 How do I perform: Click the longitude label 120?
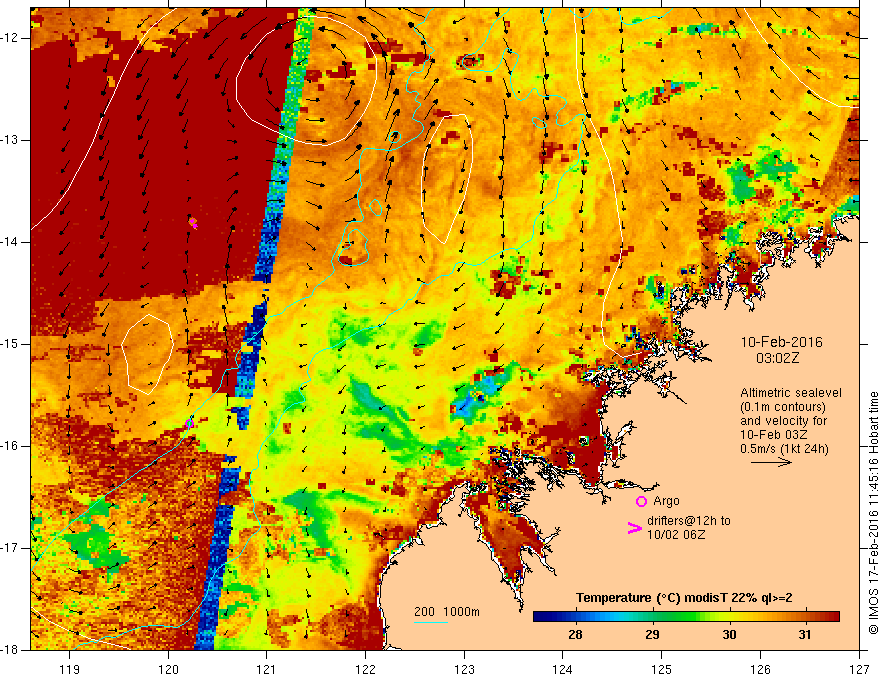pos(168,670)
